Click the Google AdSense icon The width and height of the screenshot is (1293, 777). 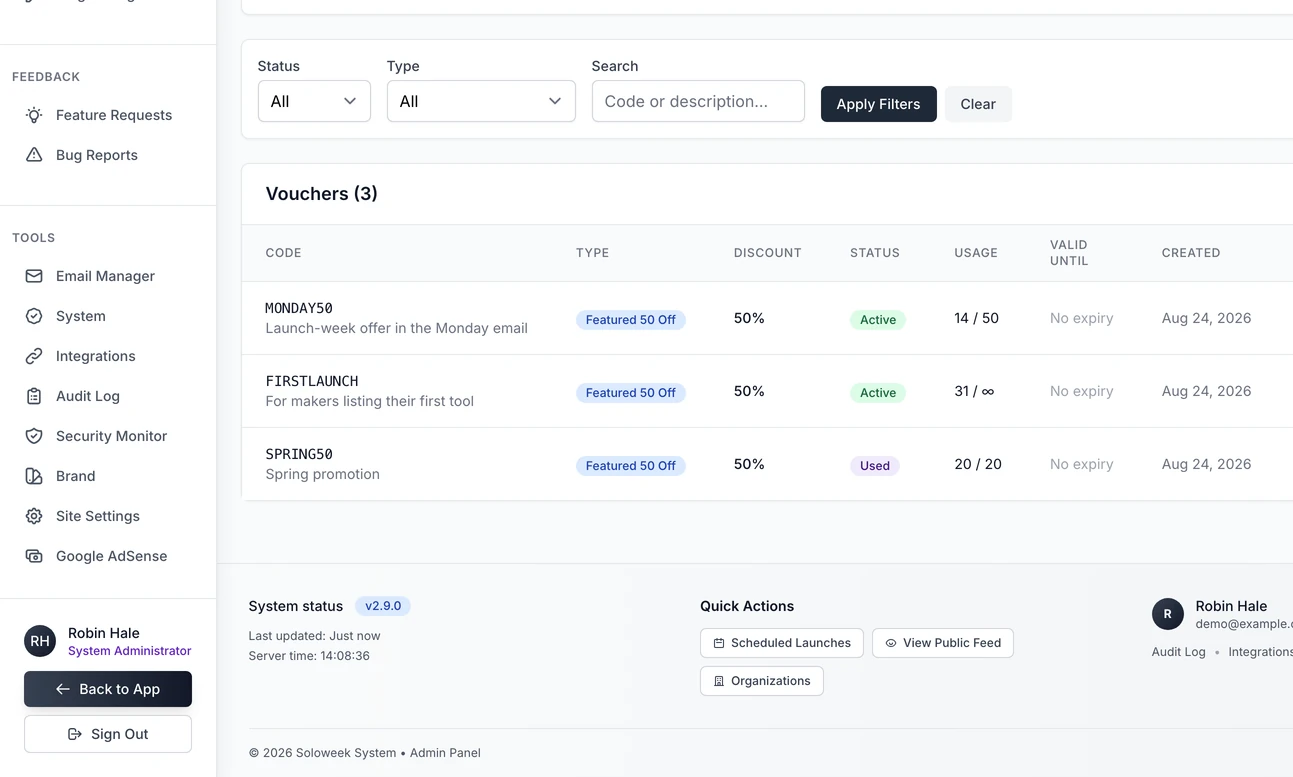pyautogui.click(x=34, y=556)
